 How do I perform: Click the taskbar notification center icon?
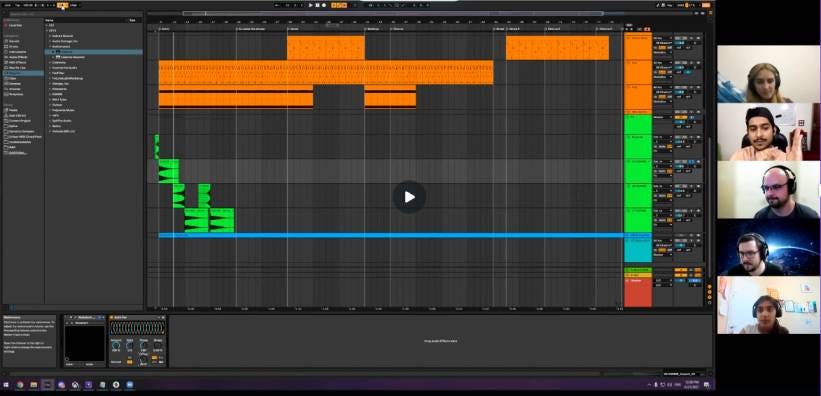[x=707, y=385]
